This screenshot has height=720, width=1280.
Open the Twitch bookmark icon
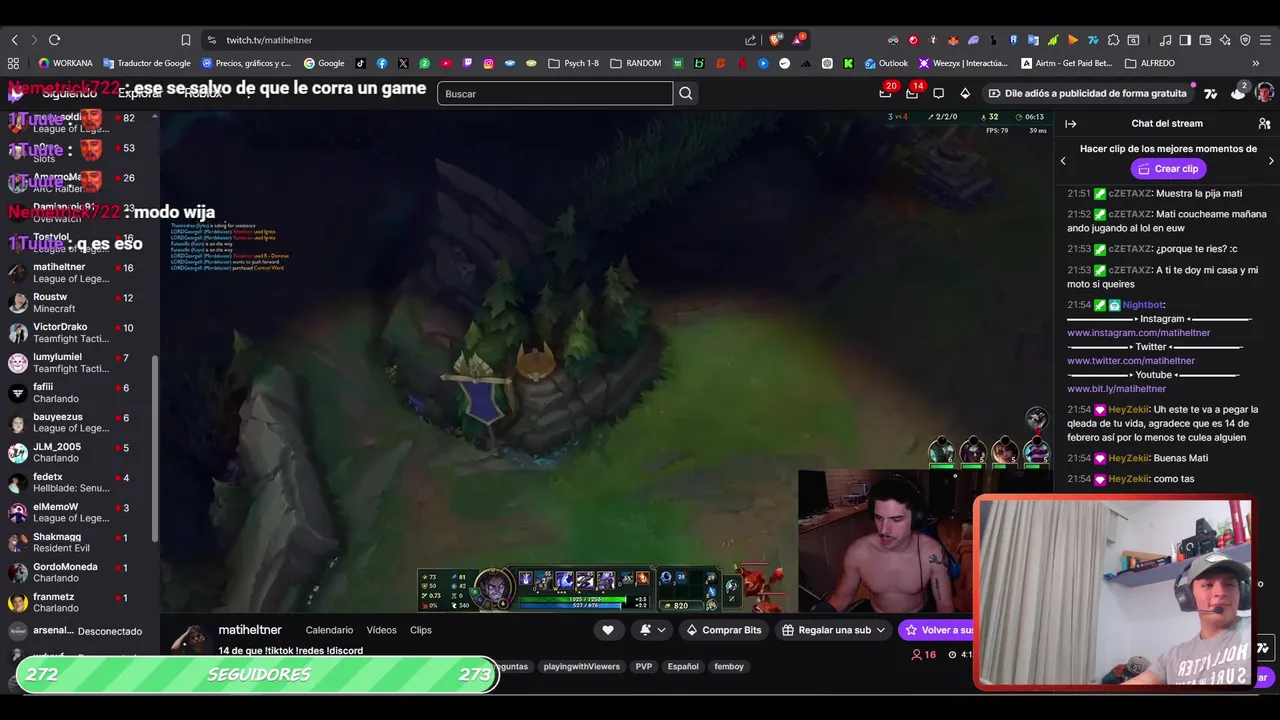pyautogui.click(x=467, y=63)
